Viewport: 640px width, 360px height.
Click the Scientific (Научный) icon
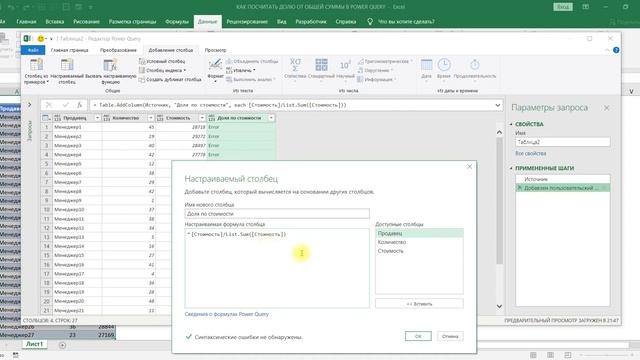(345, 65)
